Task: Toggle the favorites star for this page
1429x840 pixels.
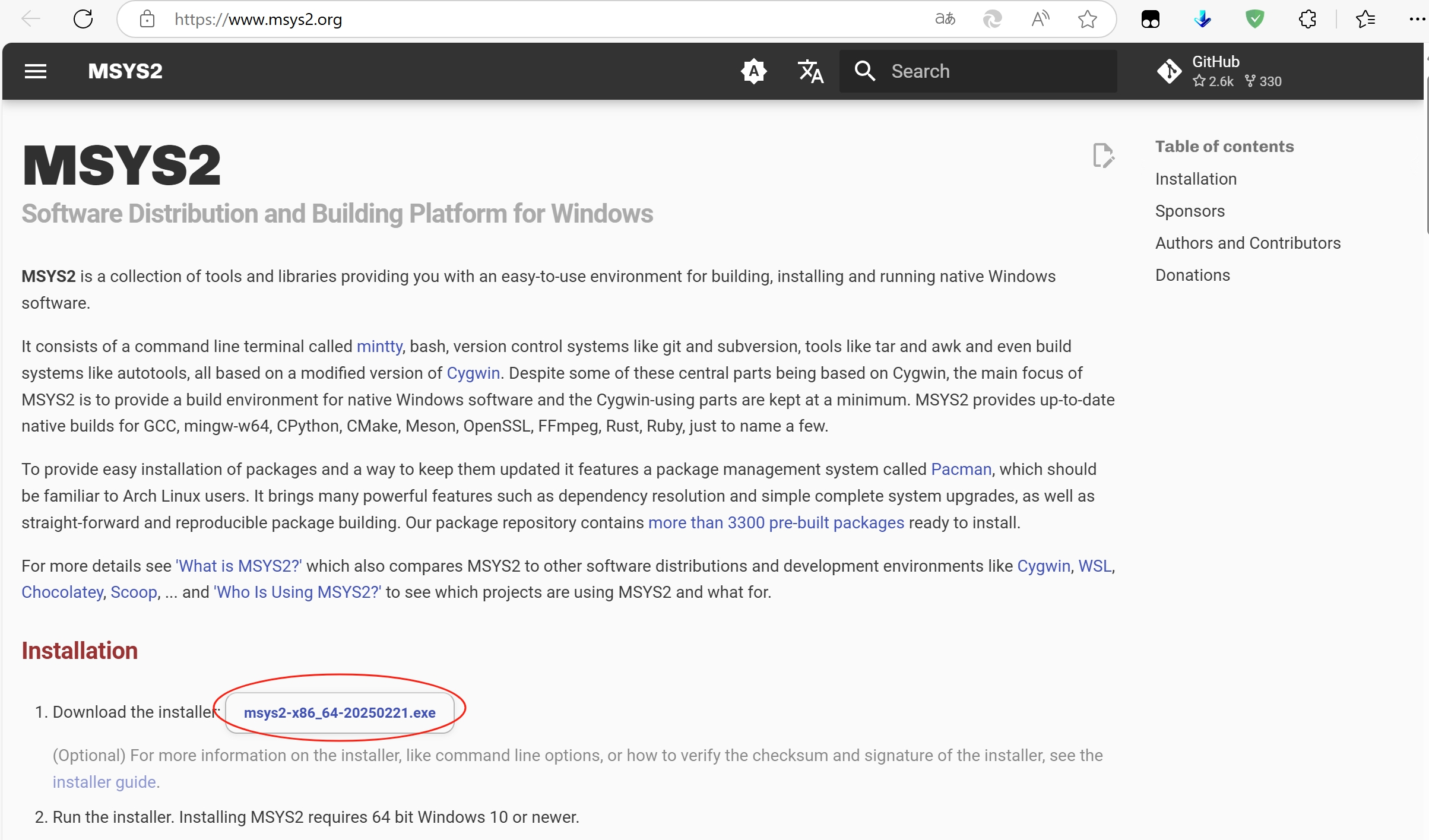Action: click(1087, 18)
